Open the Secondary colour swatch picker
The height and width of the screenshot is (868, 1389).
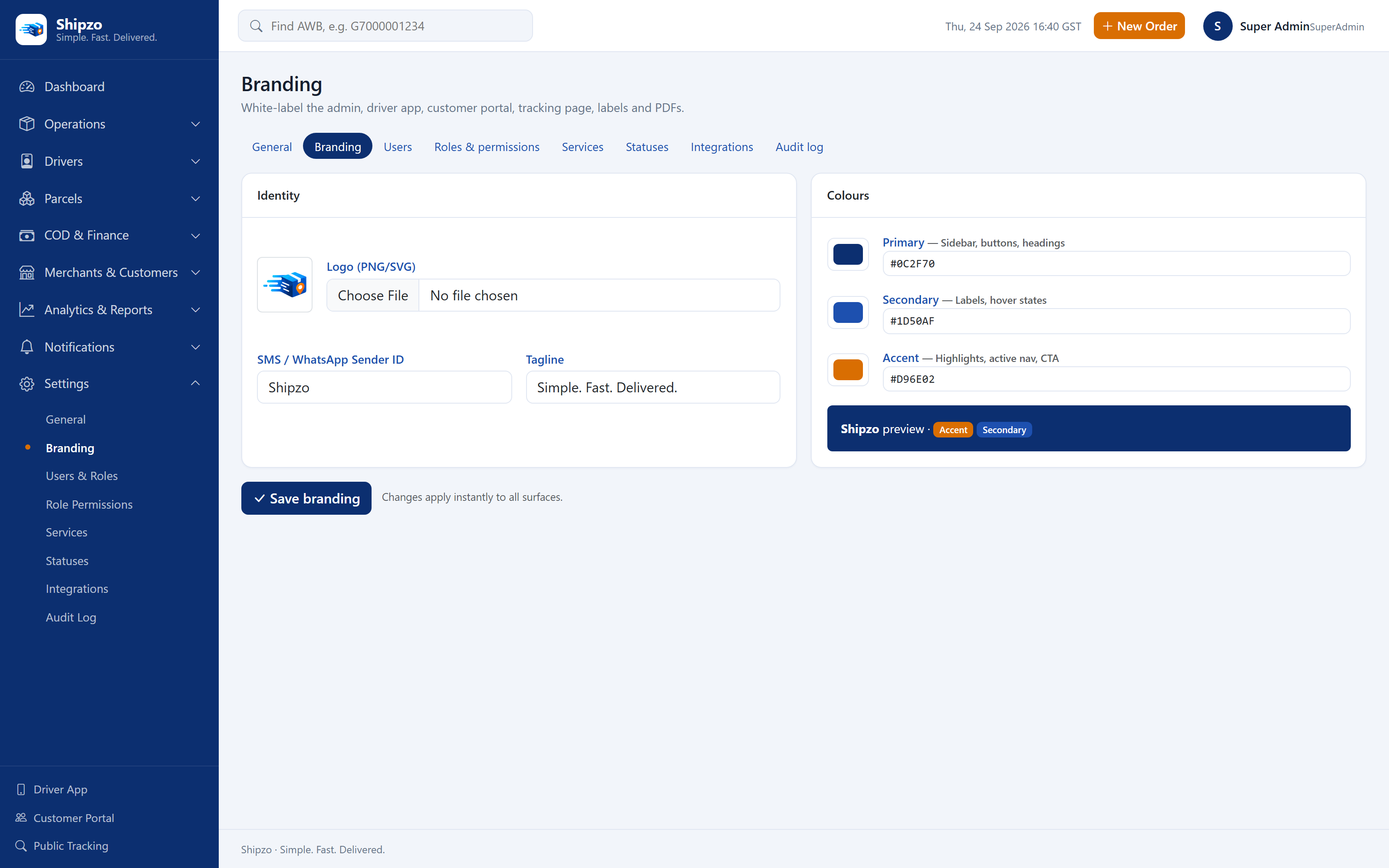coord(848,312)
